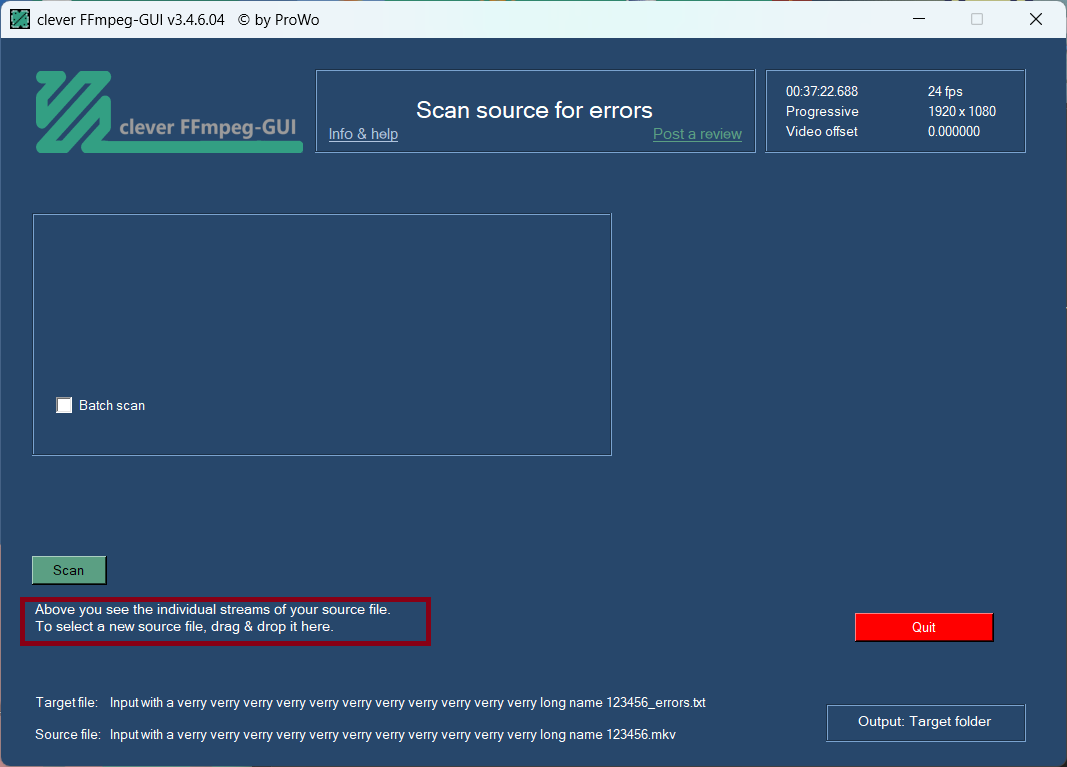1067x767 pixels.
Task: Click the Source file: label
Action: (67, 734)
